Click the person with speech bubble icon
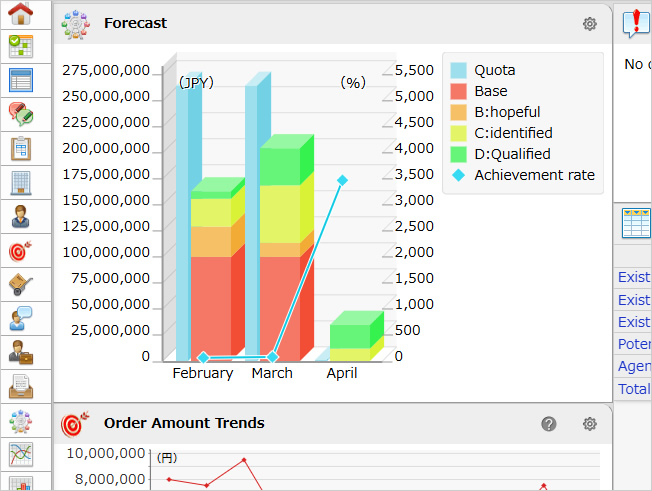652x491 pixels. coord(20,318)
